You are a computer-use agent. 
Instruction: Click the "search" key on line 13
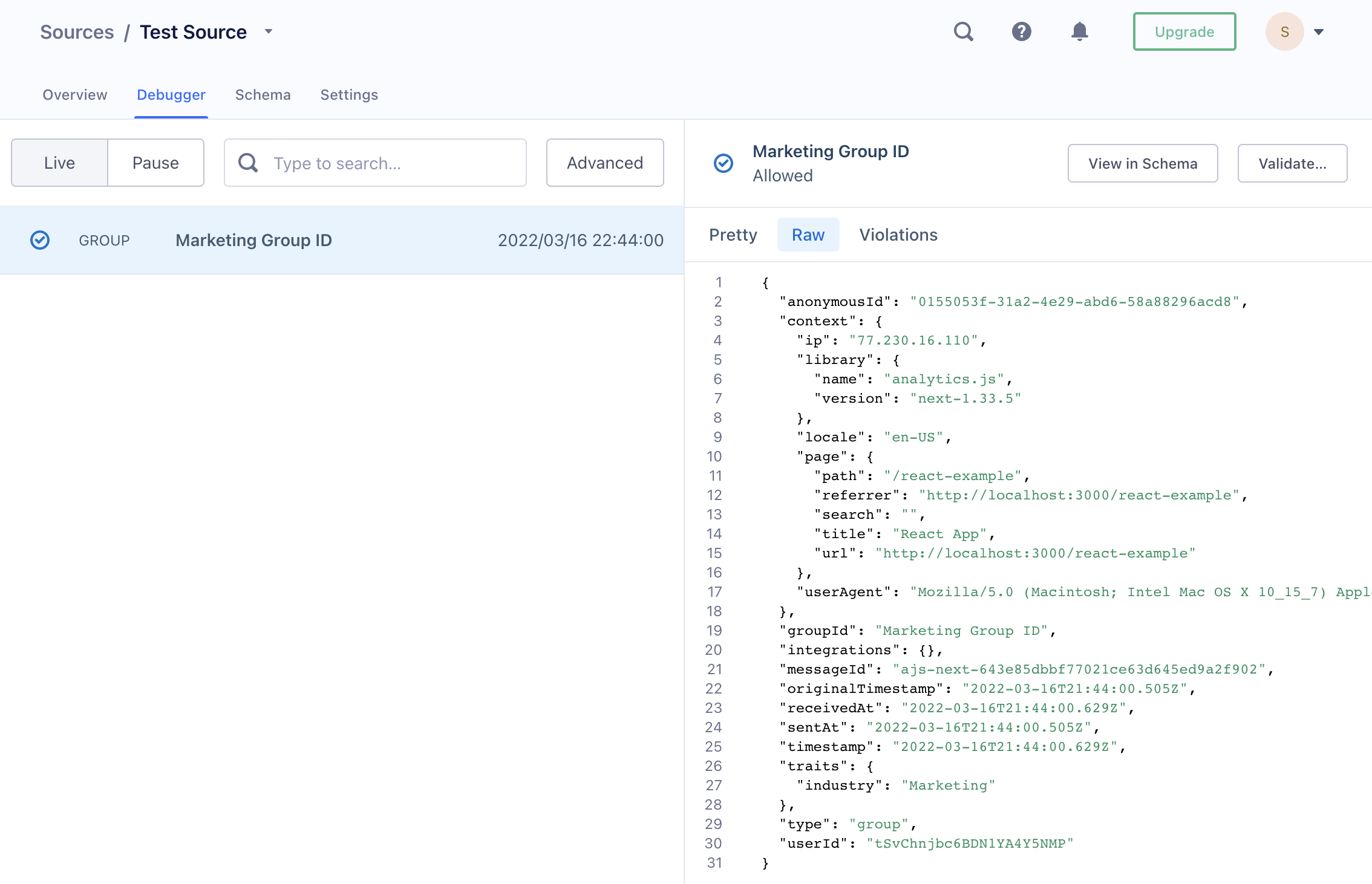click(x=848, y=515)
